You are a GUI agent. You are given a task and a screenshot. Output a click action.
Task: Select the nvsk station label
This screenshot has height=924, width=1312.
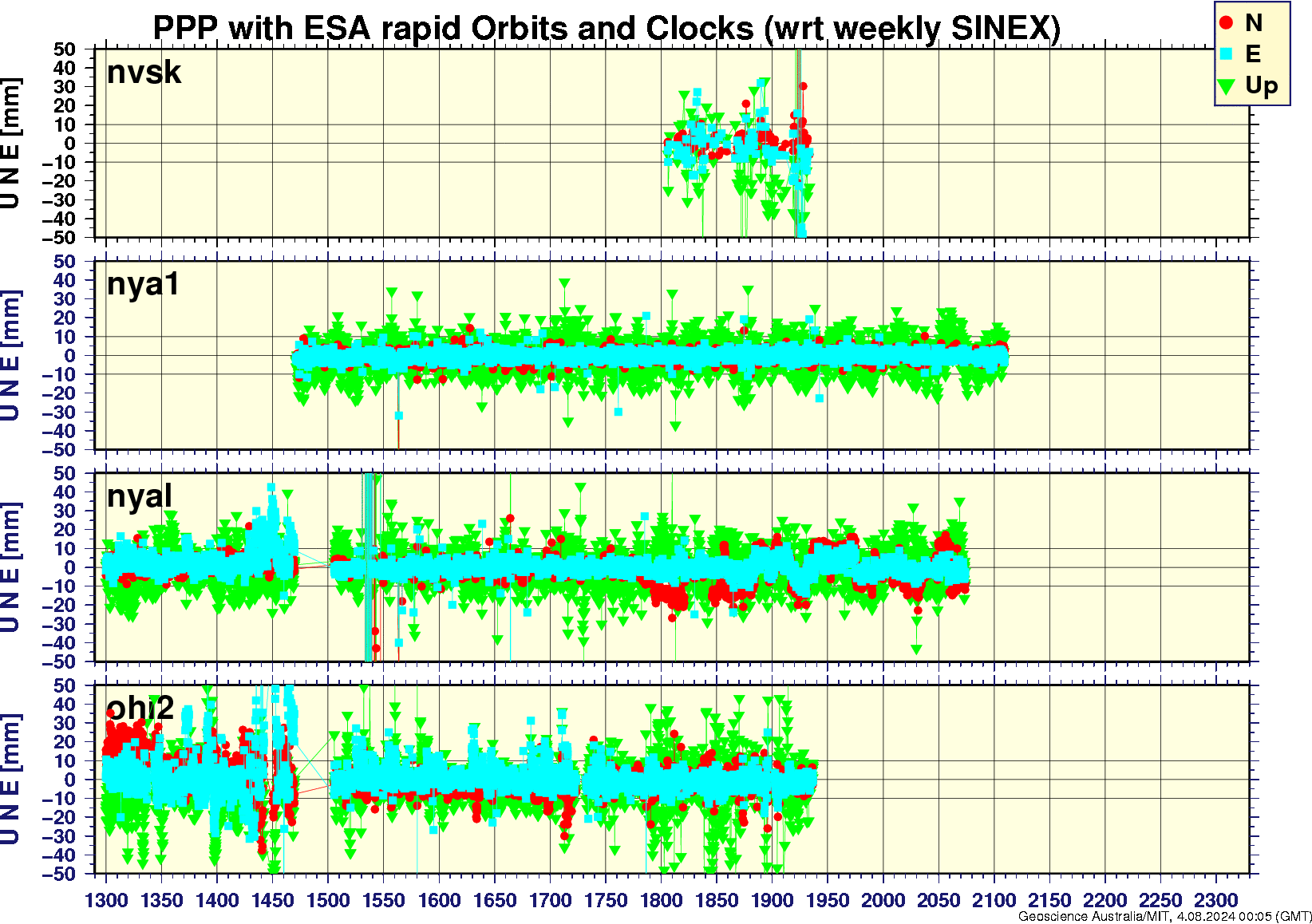pyautogui.click(x=144, y=72)
